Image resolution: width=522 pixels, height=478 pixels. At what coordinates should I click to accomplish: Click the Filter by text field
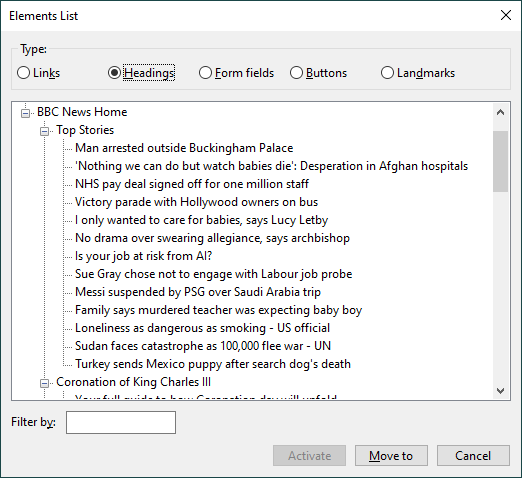point(121,422)
